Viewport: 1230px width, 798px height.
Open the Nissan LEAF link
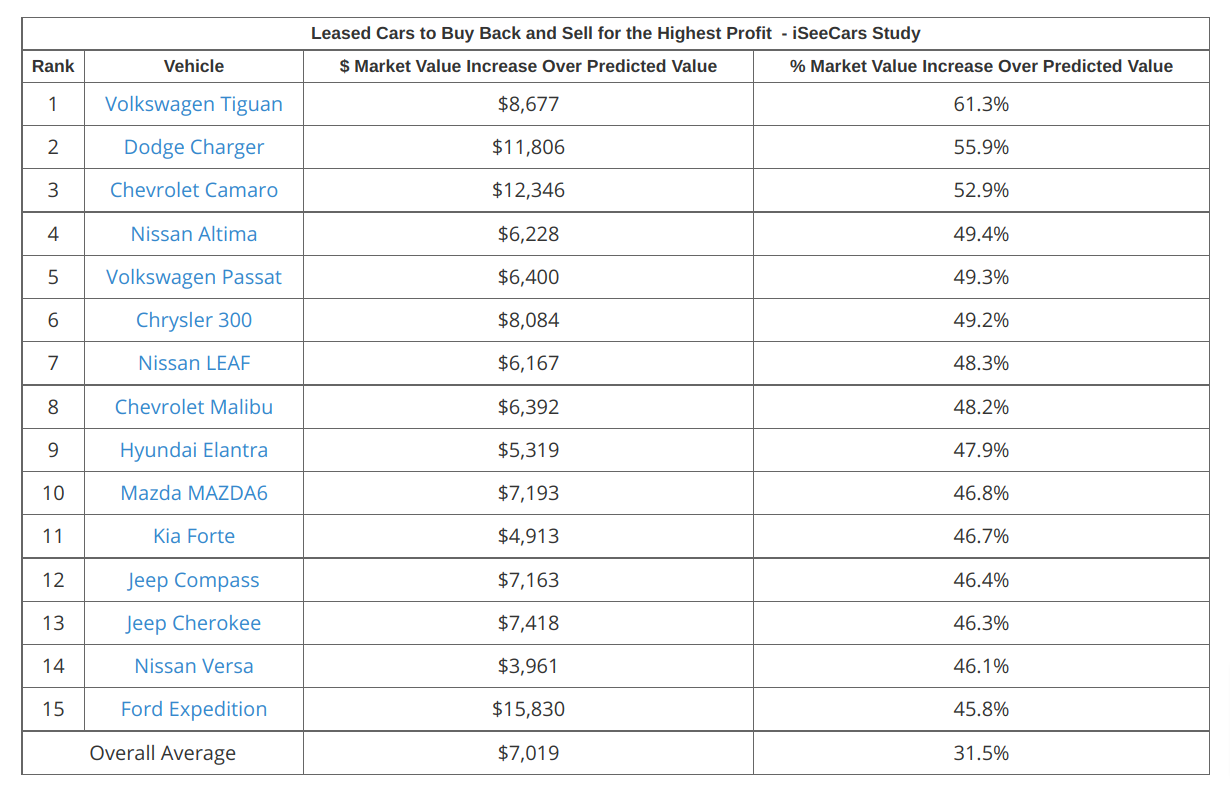[x=194, y=363]
